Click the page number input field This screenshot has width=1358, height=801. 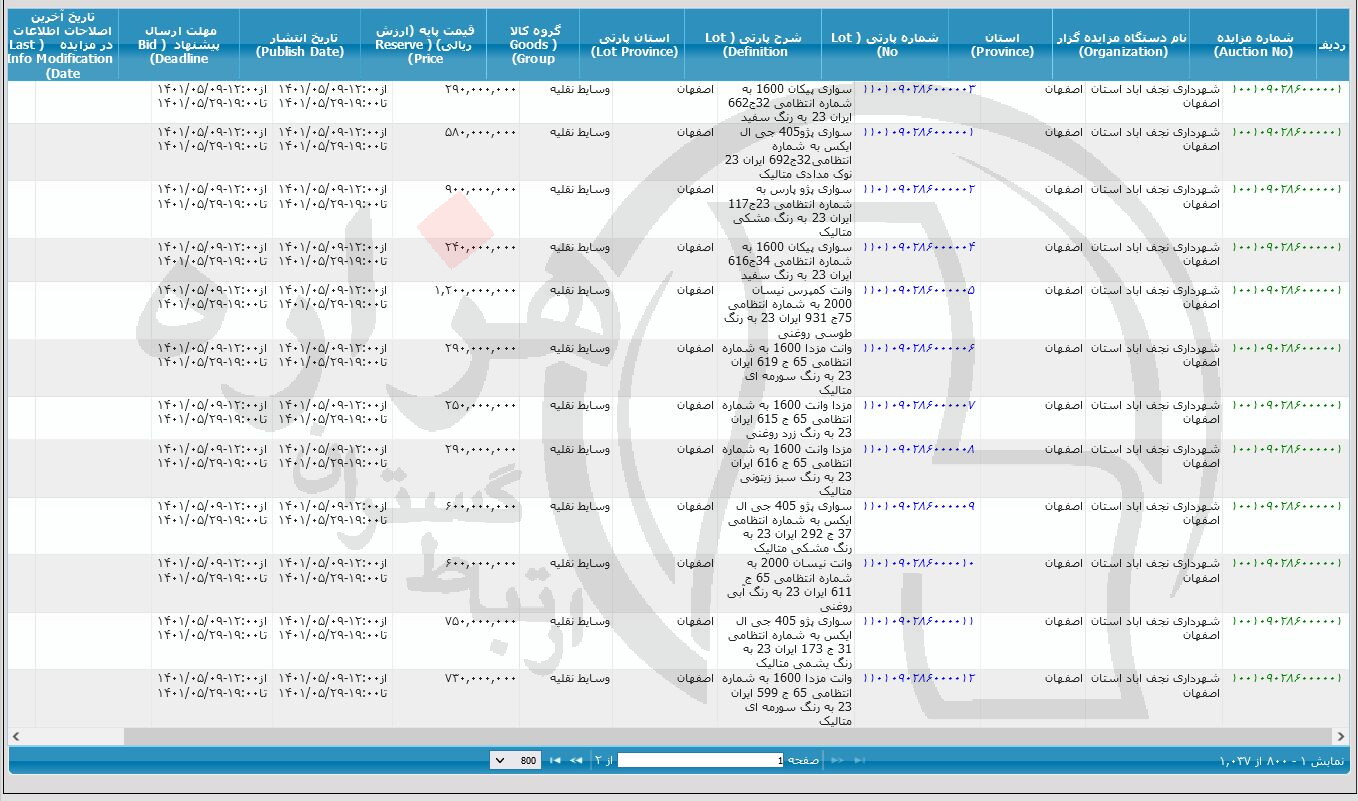pyautogui.click(x=703, y=761)
